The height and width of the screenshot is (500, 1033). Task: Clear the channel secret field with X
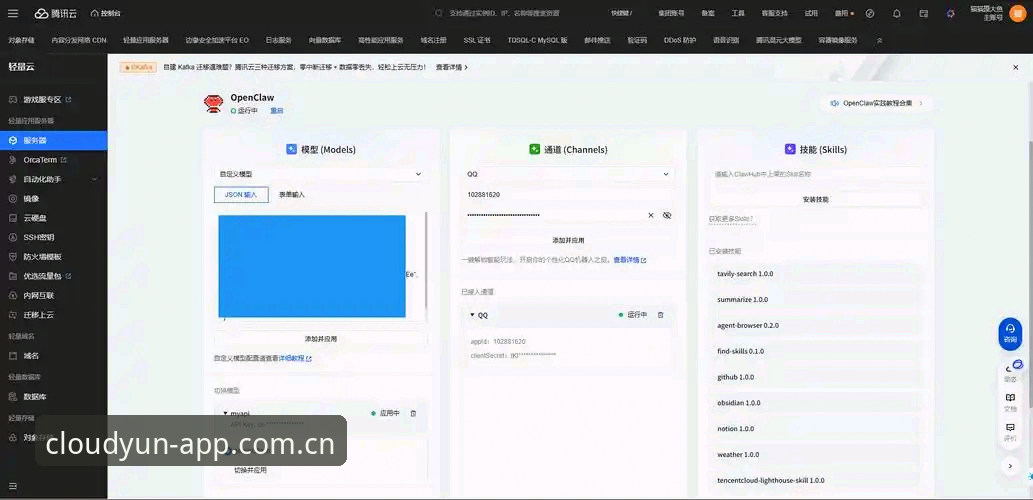pos(651,215)
